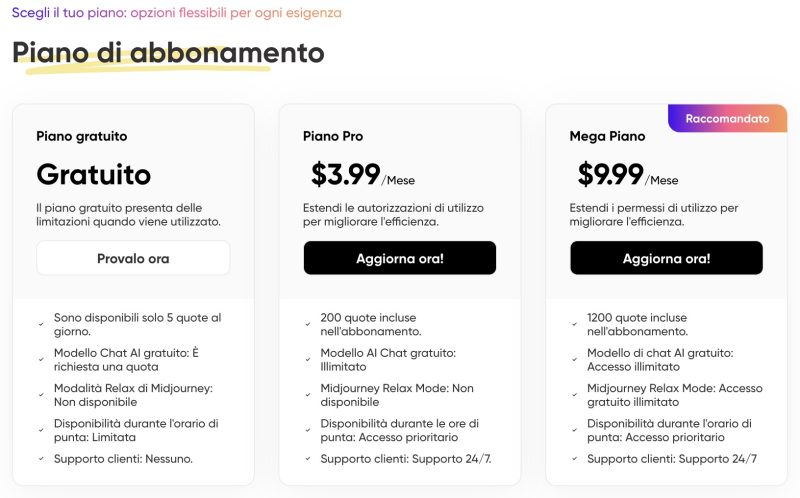
Task: Click the 'Piano di abbonamento' heading
Action: [x=168, y=52]
